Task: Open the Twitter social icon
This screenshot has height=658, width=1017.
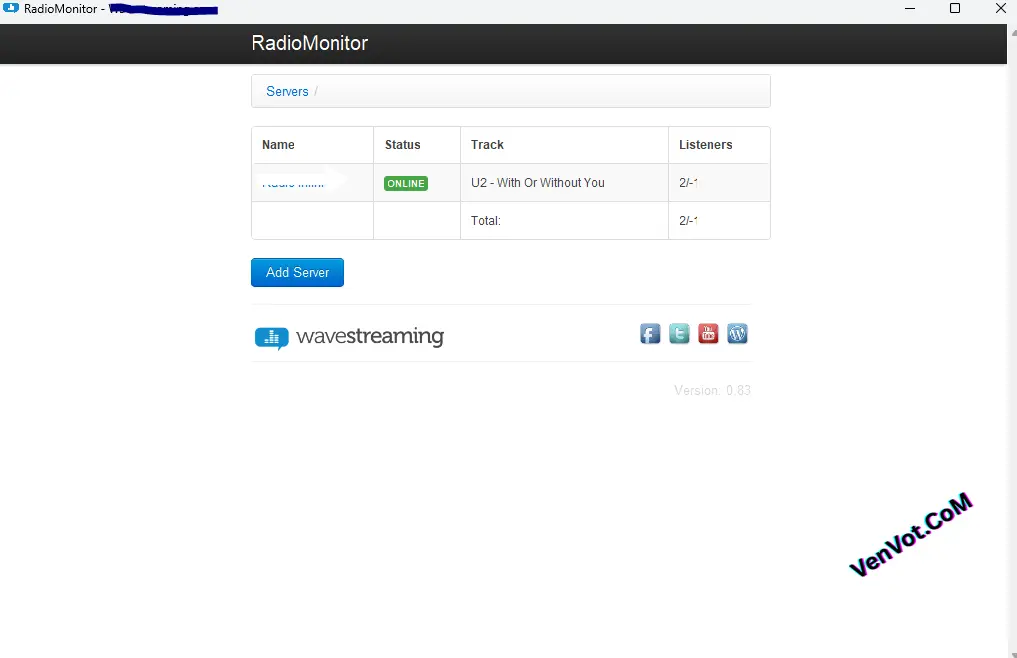Action: coord(679,334)
